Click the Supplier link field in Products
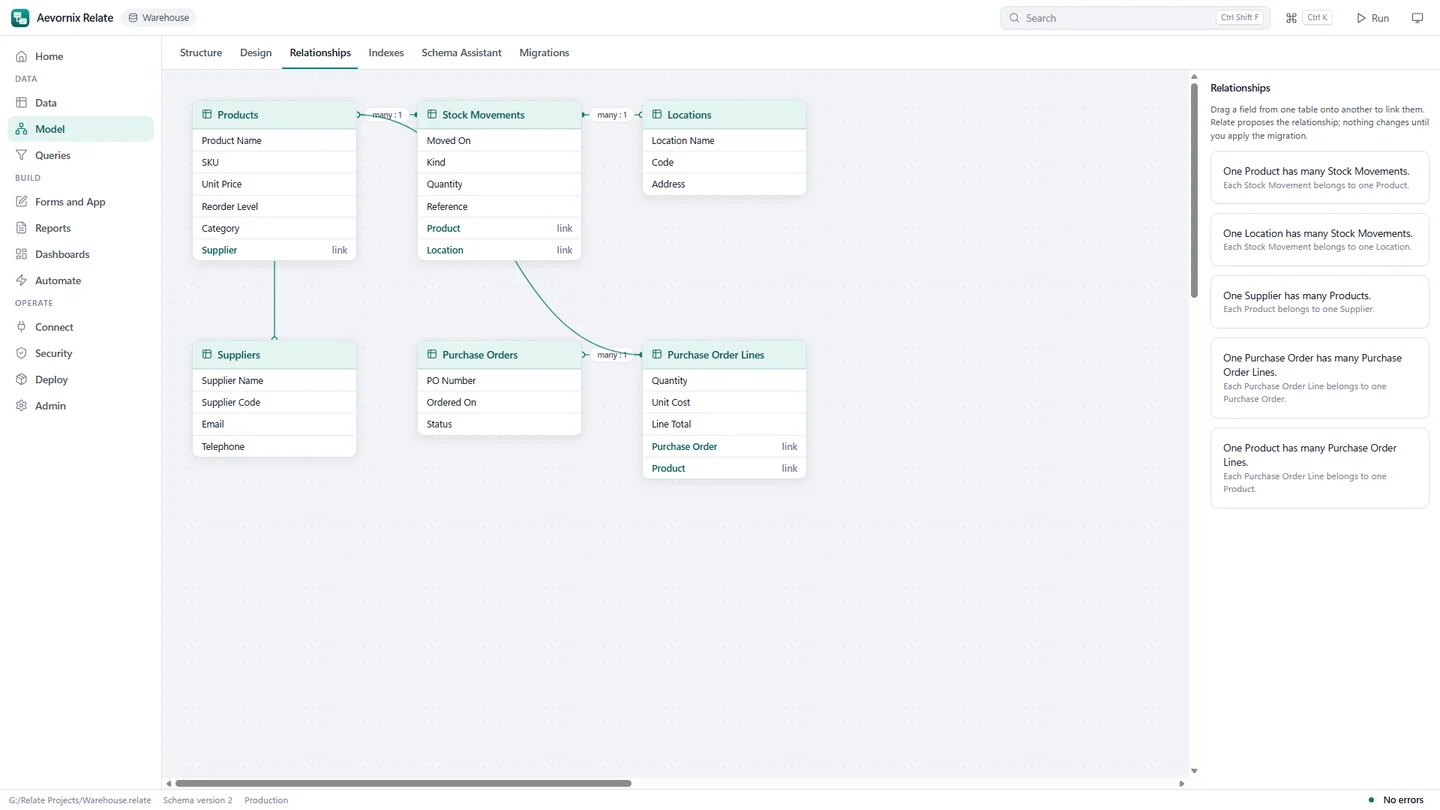This screenshot has width=1440, height=810. [x=274, y=250]
